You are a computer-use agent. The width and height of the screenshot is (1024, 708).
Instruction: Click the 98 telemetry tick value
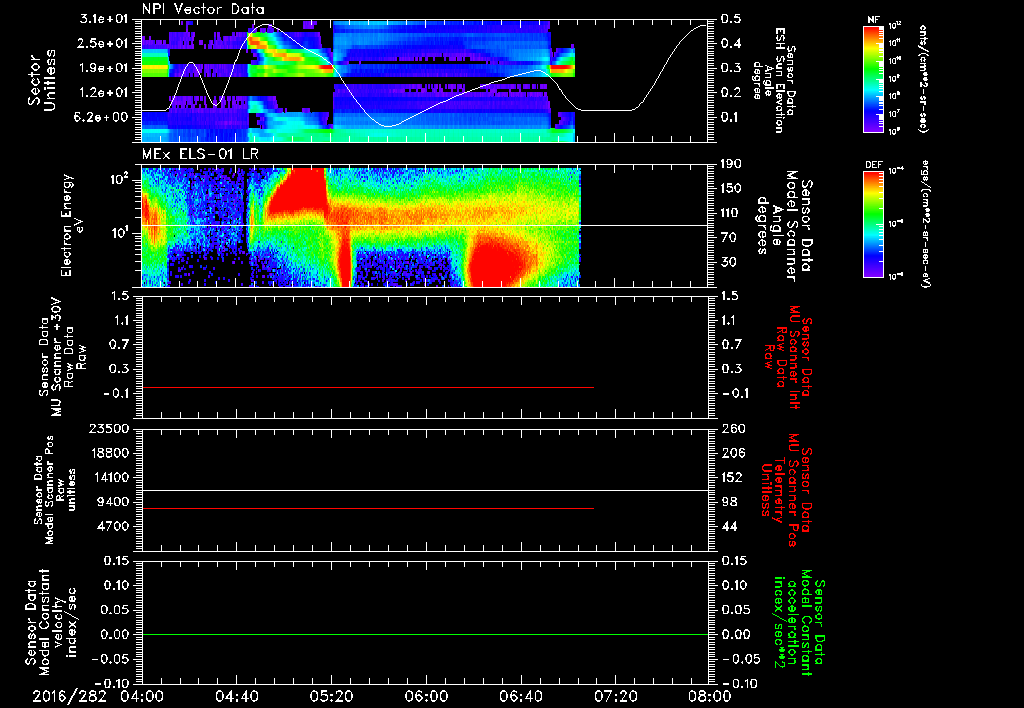[x=728, y=502]
